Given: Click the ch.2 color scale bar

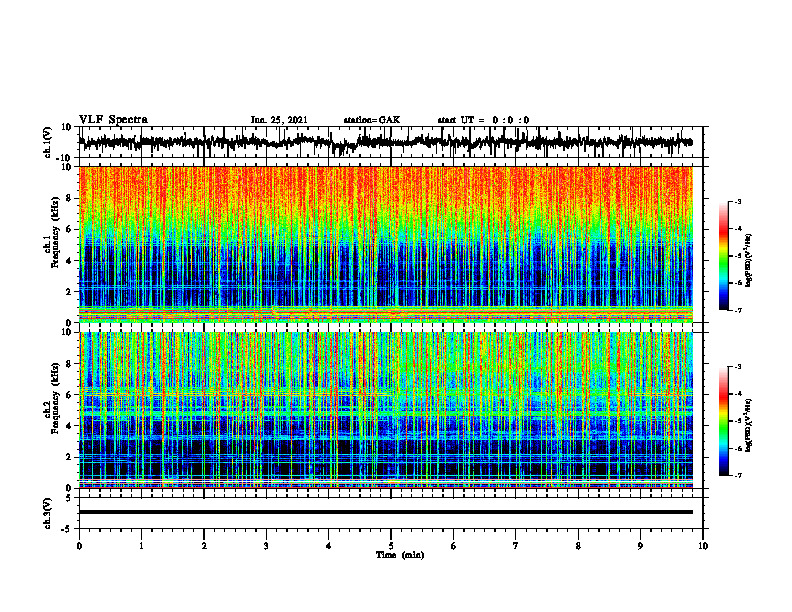Looking at the screenshot, I should (723, 421).
